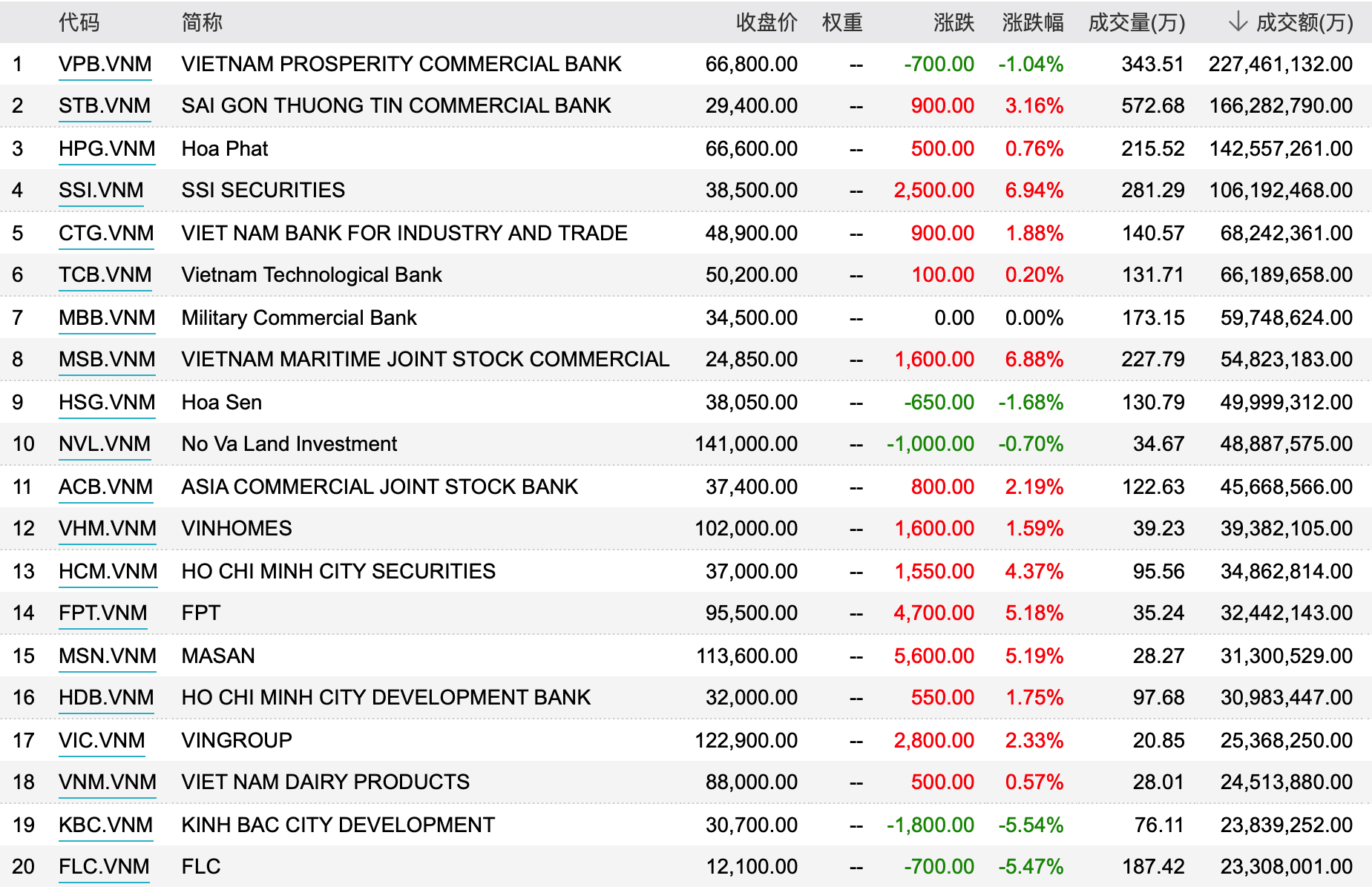Screen dimensions: 1372x887
Task: Open the TCB.VNM stock link
Action: (105, 275)
